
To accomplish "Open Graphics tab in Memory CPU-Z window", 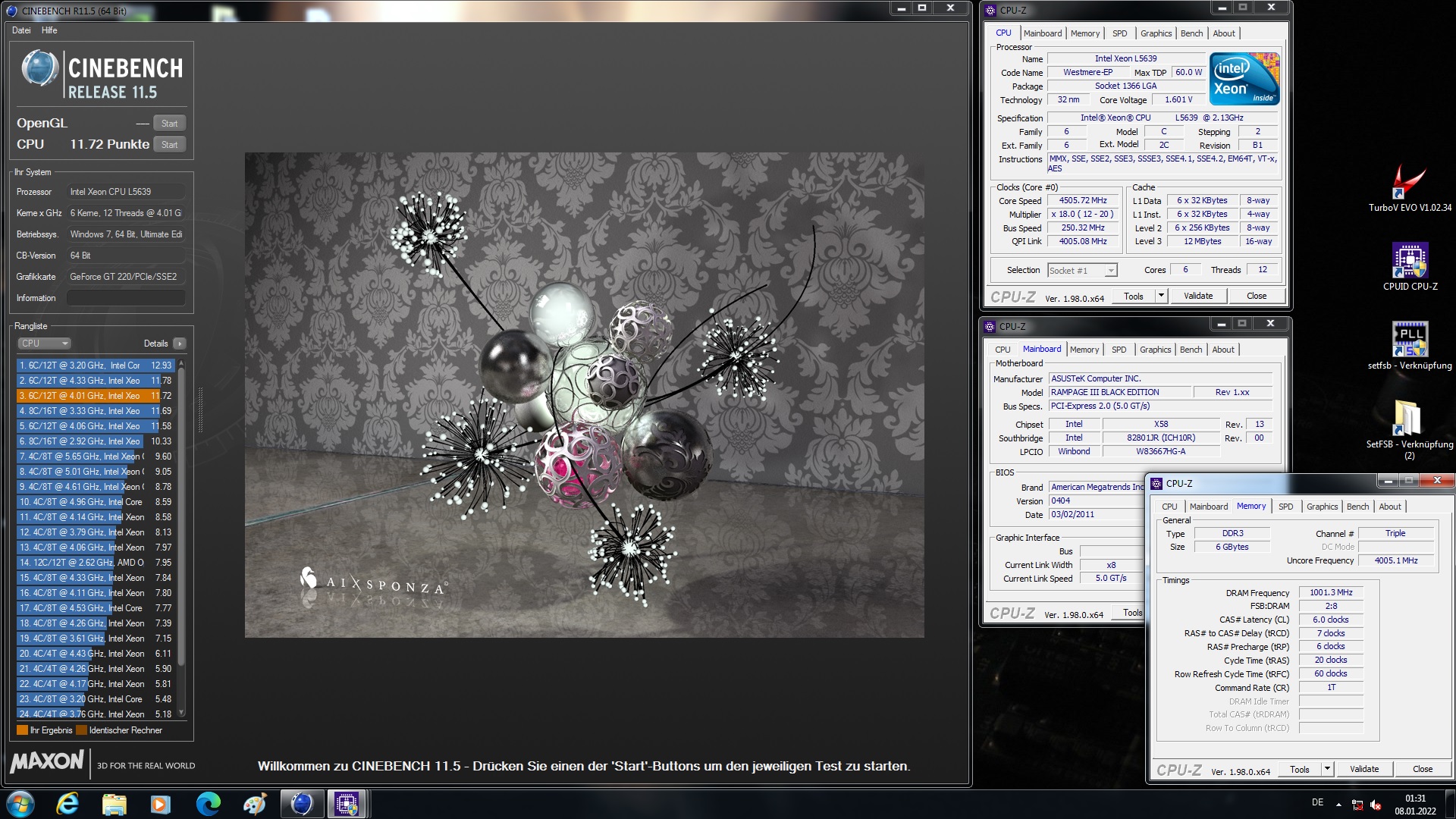I will tap(1322, 507).
